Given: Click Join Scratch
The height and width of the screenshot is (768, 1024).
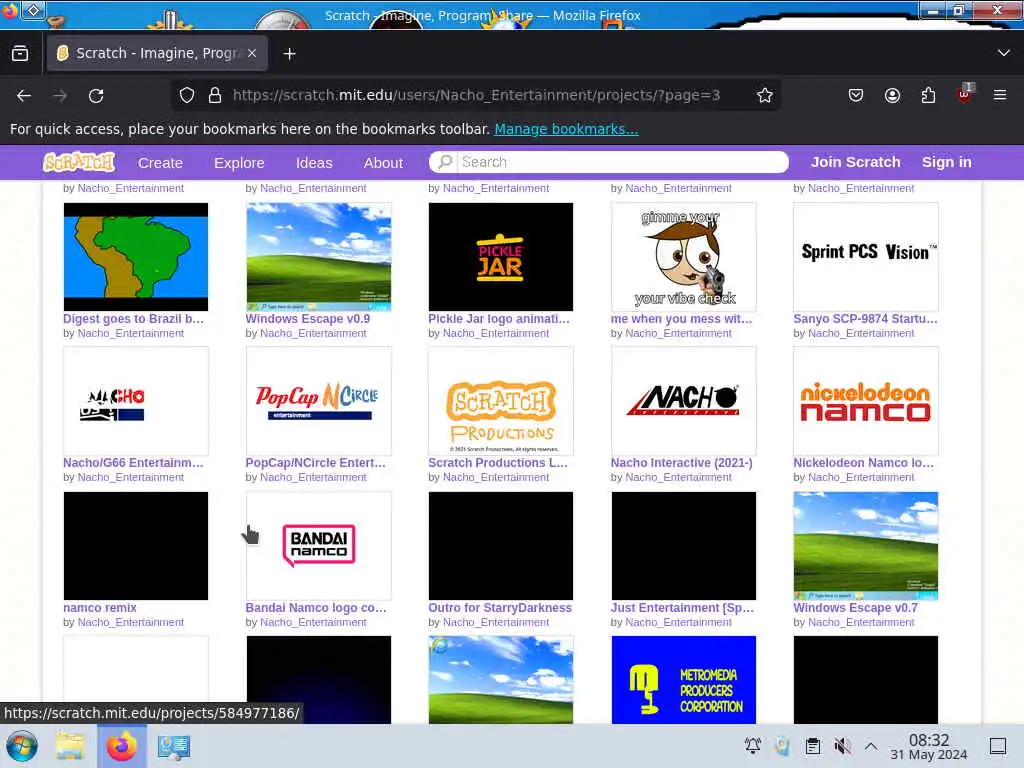Looking at the screenshot, I should (856, 162).
